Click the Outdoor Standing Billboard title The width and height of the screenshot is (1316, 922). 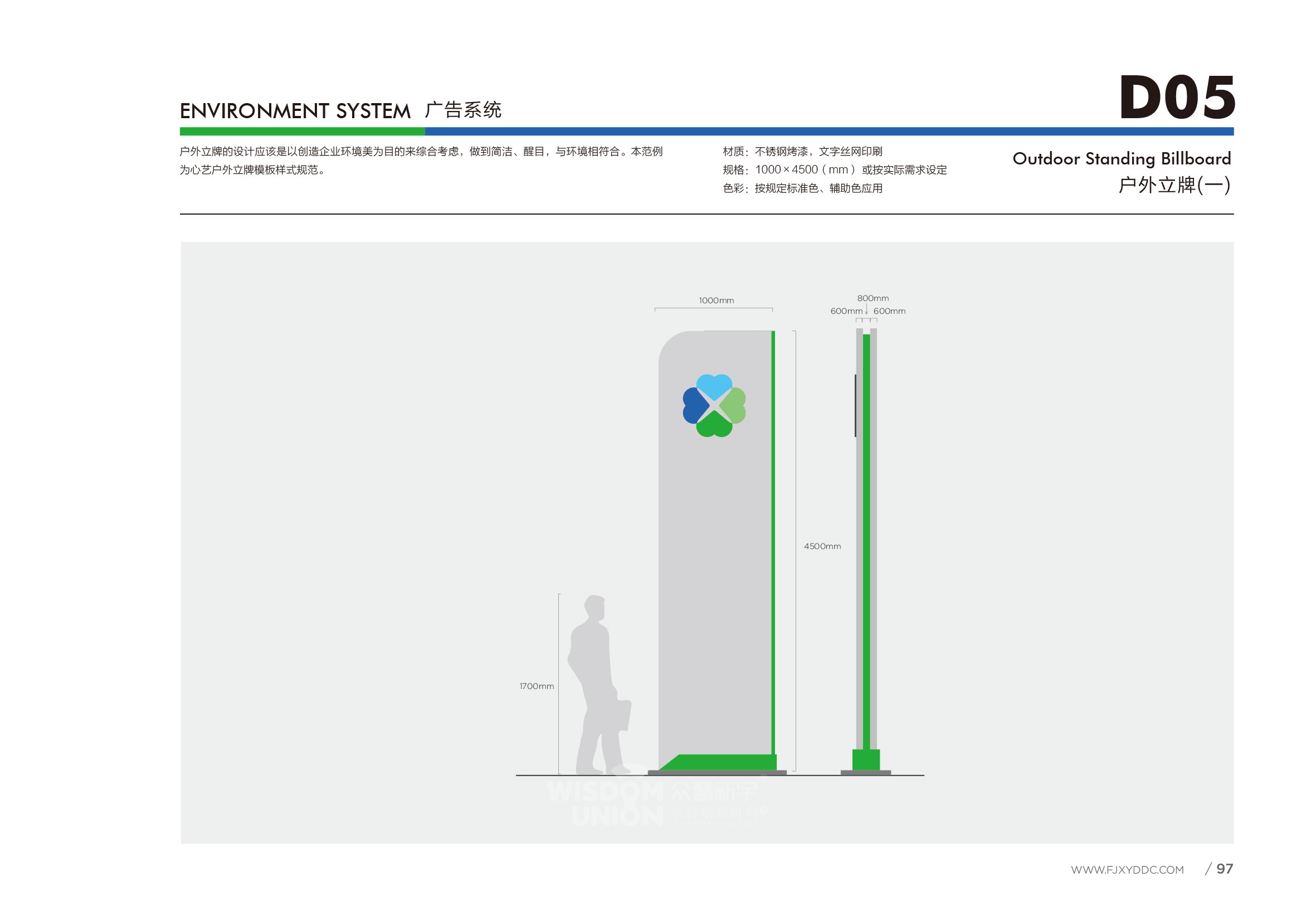[x=1122, y=159]
